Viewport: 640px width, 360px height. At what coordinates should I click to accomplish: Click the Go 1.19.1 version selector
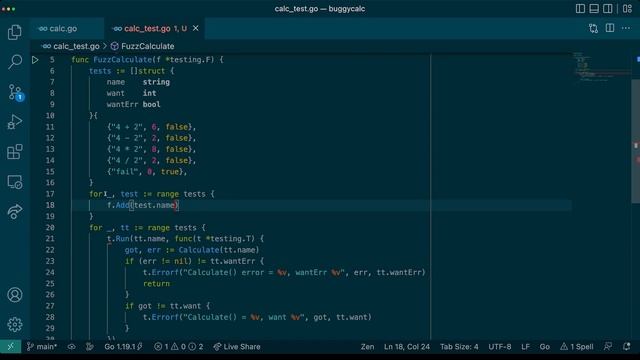pos(123,347)
